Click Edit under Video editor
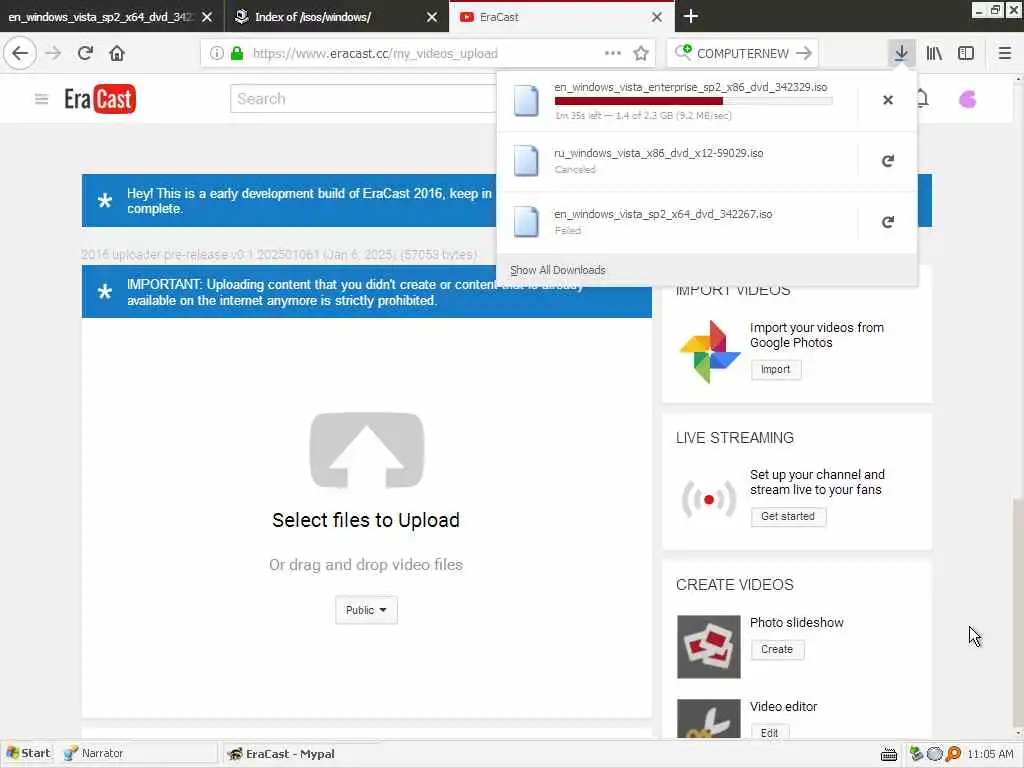This screenshot has height=768, width=1024. pos(769,733)
